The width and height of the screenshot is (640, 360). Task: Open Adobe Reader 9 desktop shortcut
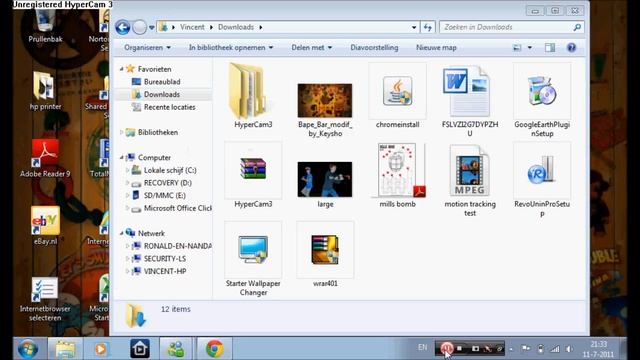tap(45, 159)
